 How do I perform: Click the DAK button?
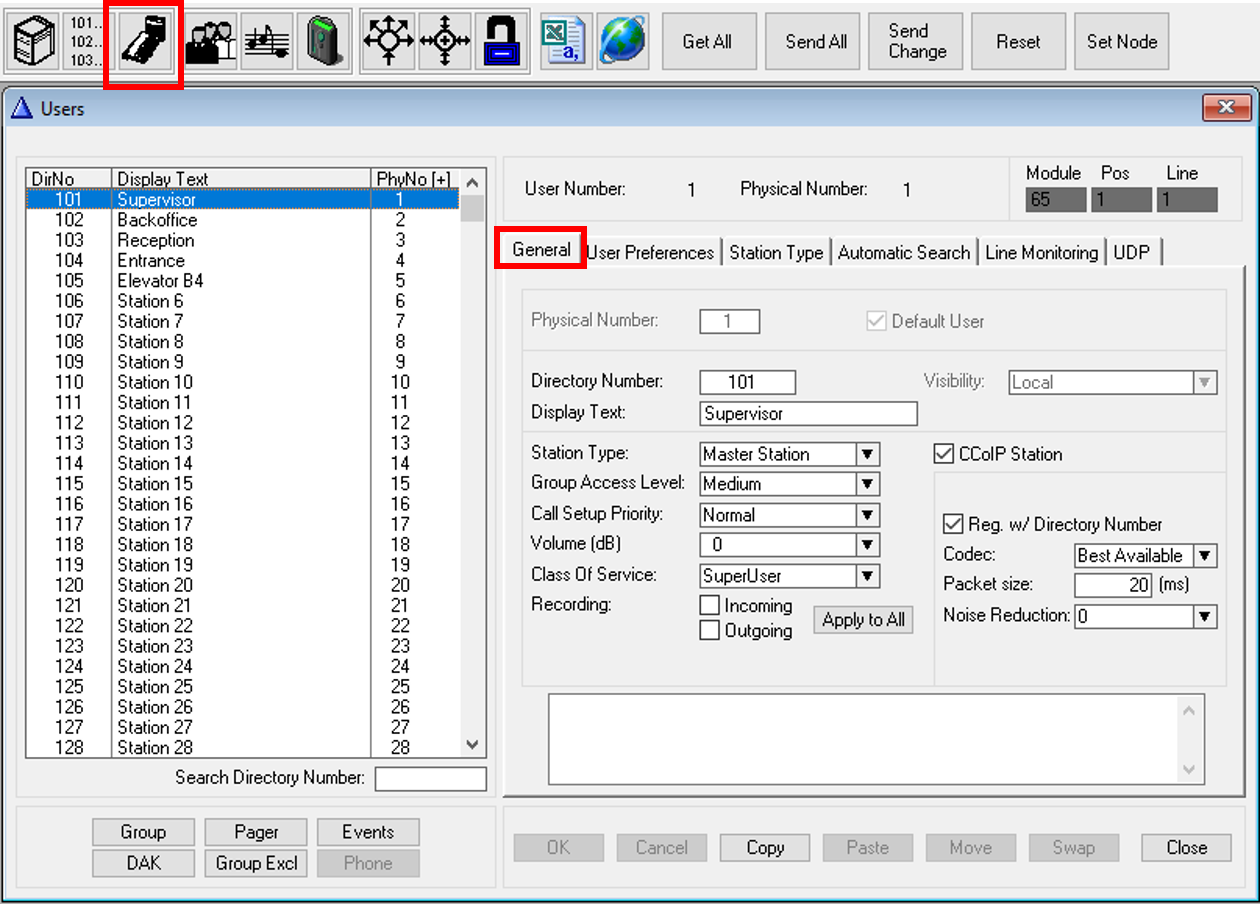(x=143, y=863)
